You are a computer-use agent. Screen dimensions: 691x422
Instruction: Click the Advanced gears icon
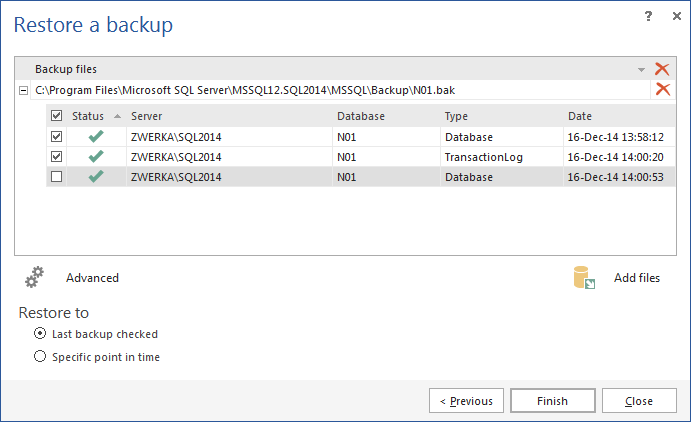pos(36,278)
